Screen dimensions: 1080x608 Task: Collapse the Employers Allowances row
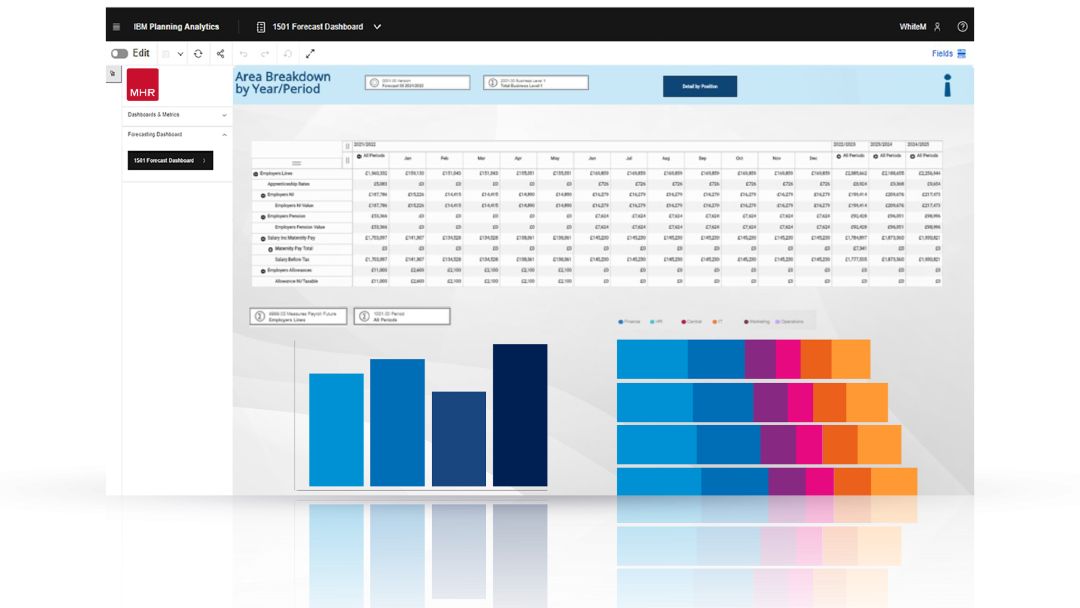tap(263, 271)
